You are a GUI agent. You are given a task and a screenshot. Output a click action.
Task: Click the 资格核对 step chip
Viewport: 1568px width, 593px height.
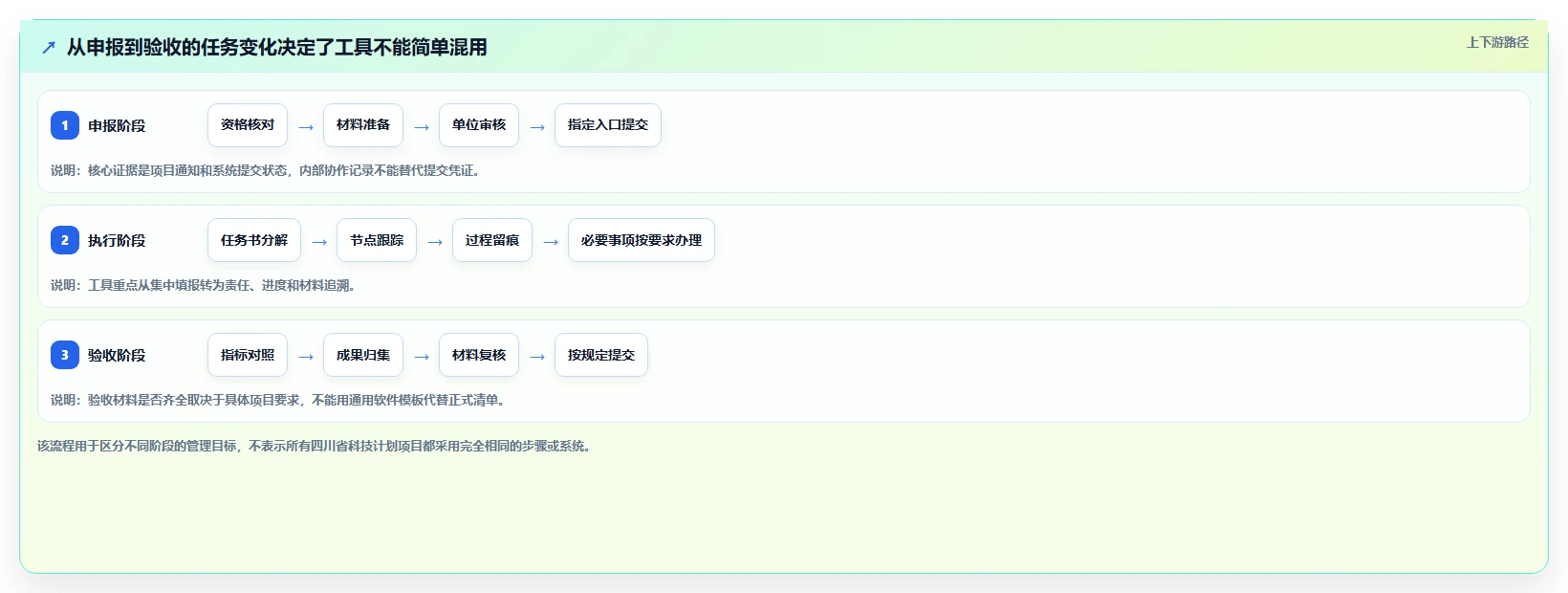click(248, 125)
